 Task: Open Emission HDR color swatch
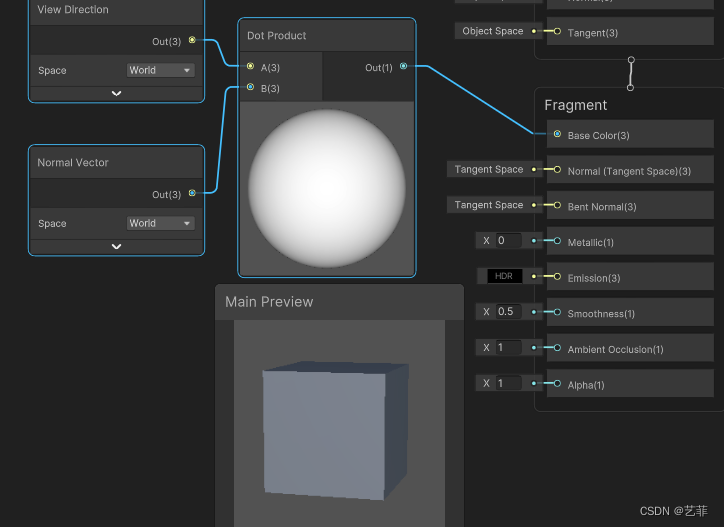tap(505, 276)
